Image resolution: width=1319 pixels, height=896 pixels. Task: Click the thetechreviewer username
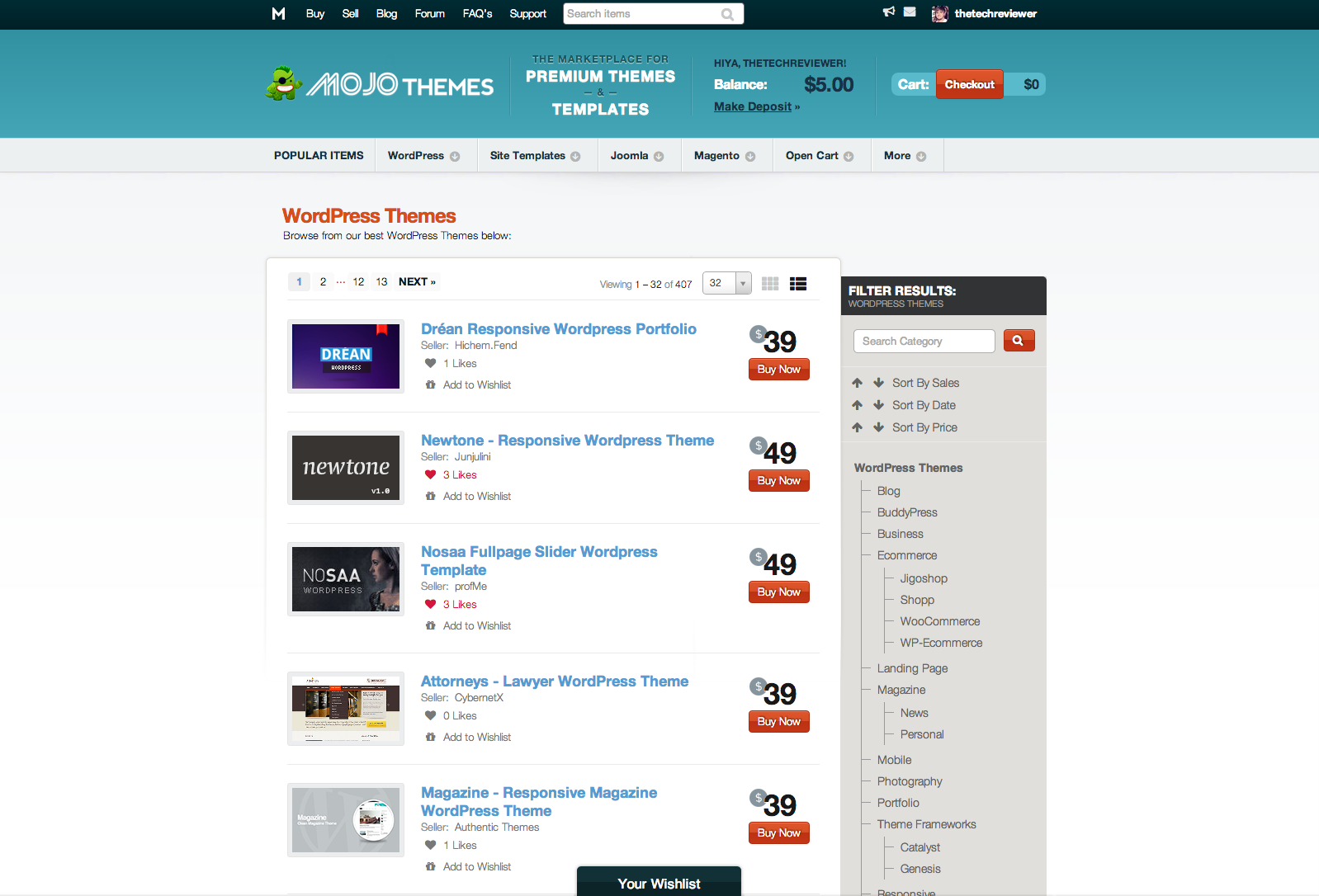(995, 13)
